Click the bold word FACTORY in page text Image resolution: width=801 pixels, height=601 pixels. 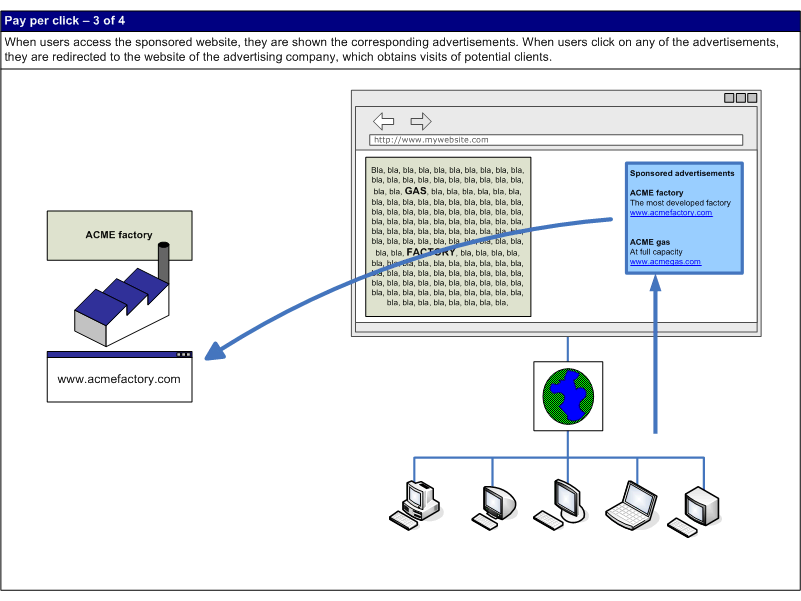coord(431,252)
